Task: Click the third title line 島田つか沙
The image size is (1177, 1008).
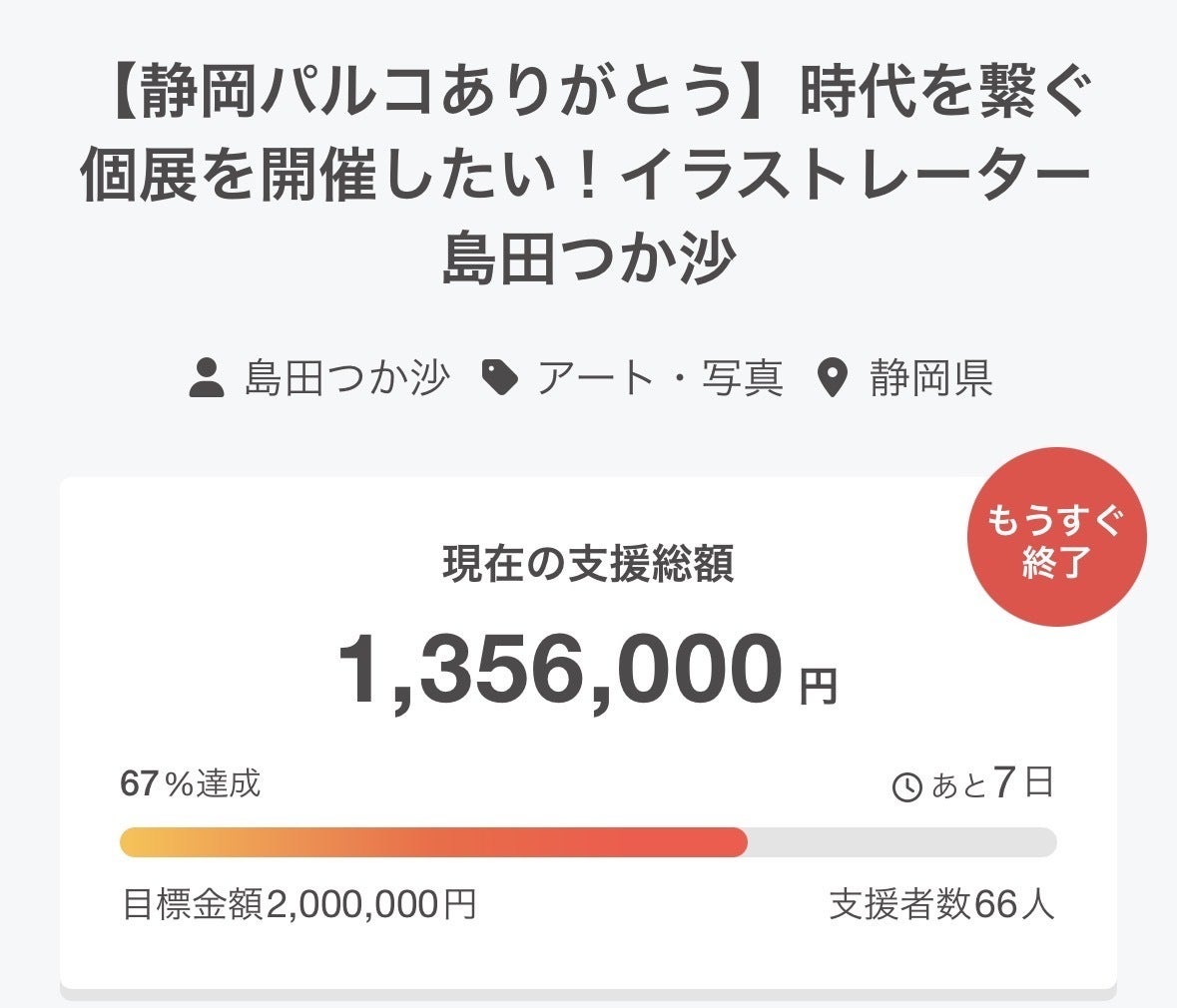Action: click(x=589, y=259)
